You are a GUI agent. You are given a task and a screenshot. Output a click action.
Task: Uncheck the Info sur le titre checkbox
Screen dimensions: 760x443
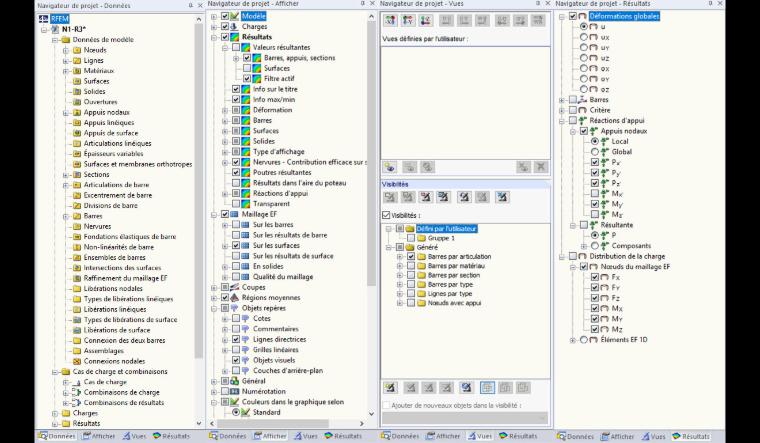coord(236,89)
